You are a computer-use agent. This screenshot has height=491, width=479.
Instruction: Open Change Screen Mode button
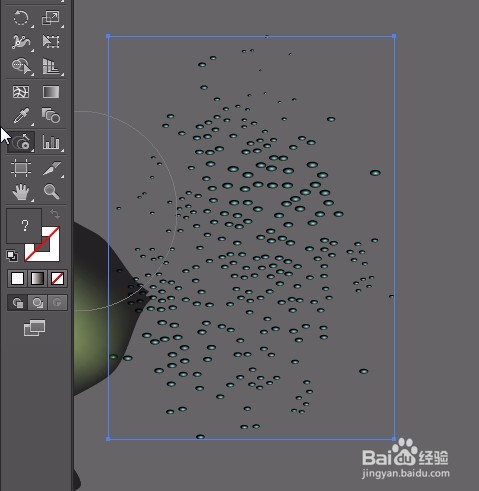pyautogui.click(x=34, y=328)
